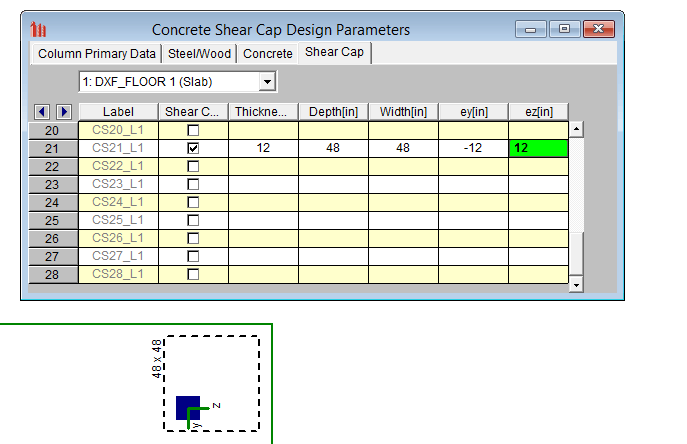Click label cell CS24_L1
The height and width of the screenshot is (444, 687).
click(118, 202)
